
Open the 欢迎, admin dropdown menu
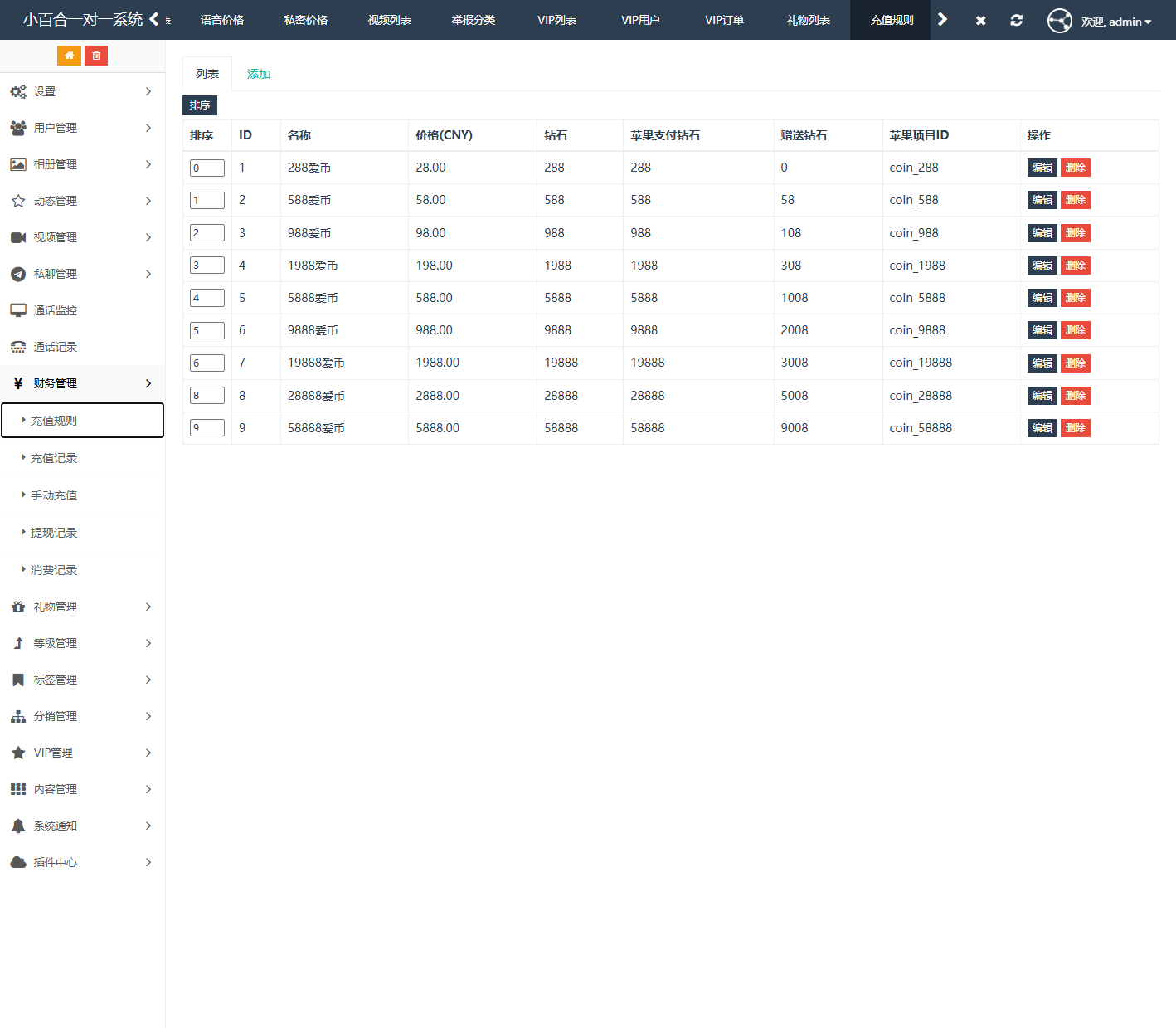tap(1116, 22)
